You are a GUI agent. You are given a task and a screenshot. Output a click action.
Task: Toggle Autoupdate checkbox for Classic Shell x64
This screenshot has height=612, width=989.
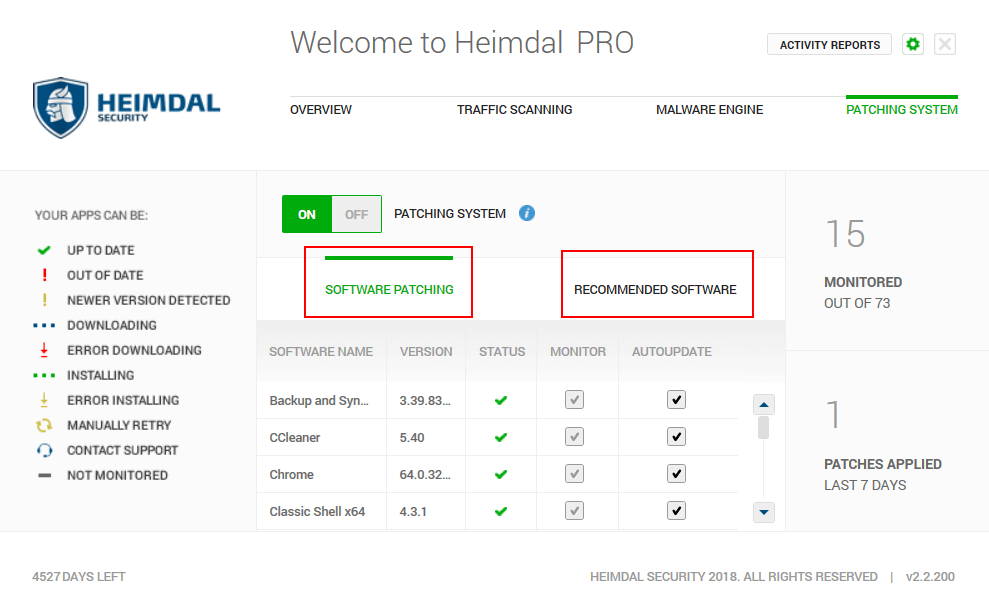676,510
